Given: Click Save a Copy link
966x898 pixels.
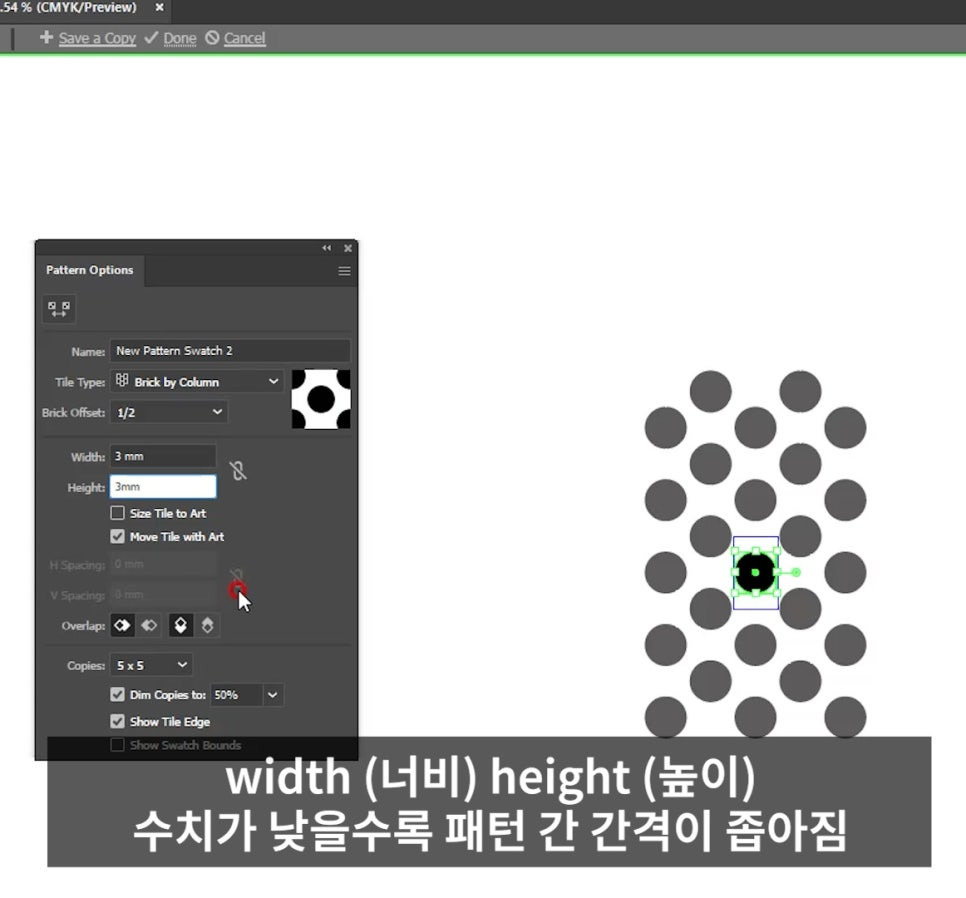Looking at the screenshot, I should 97,38.
